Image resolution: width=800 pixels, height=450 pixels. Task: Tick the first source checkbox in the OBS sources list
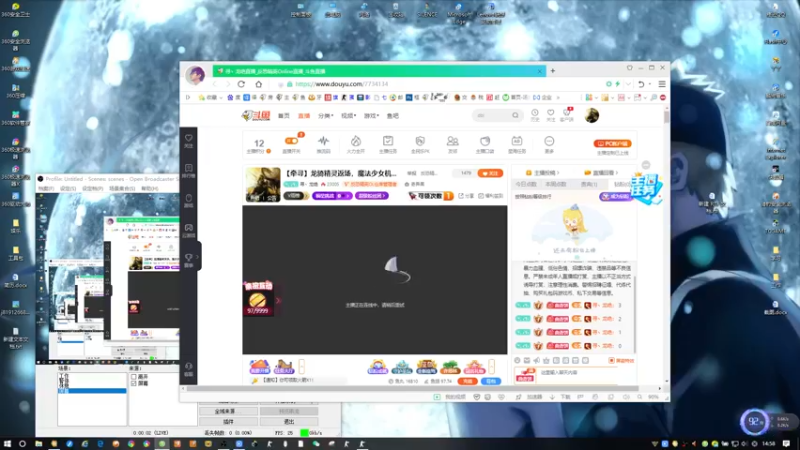point(134,377)
